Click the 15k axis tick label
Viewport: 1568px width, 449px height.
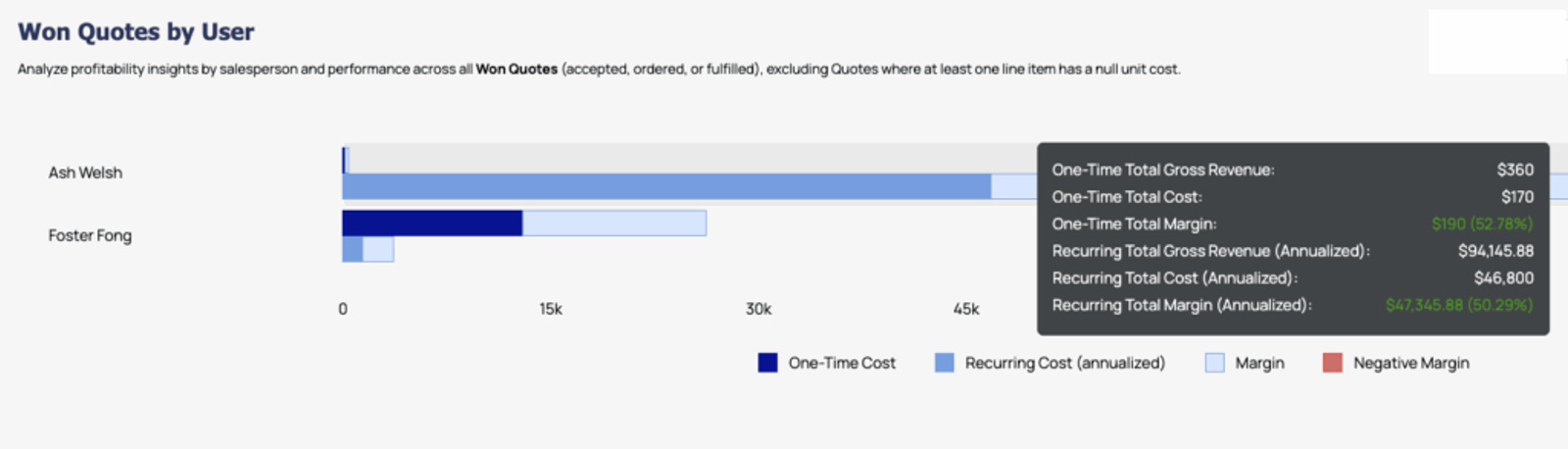[x=551, y=309]
